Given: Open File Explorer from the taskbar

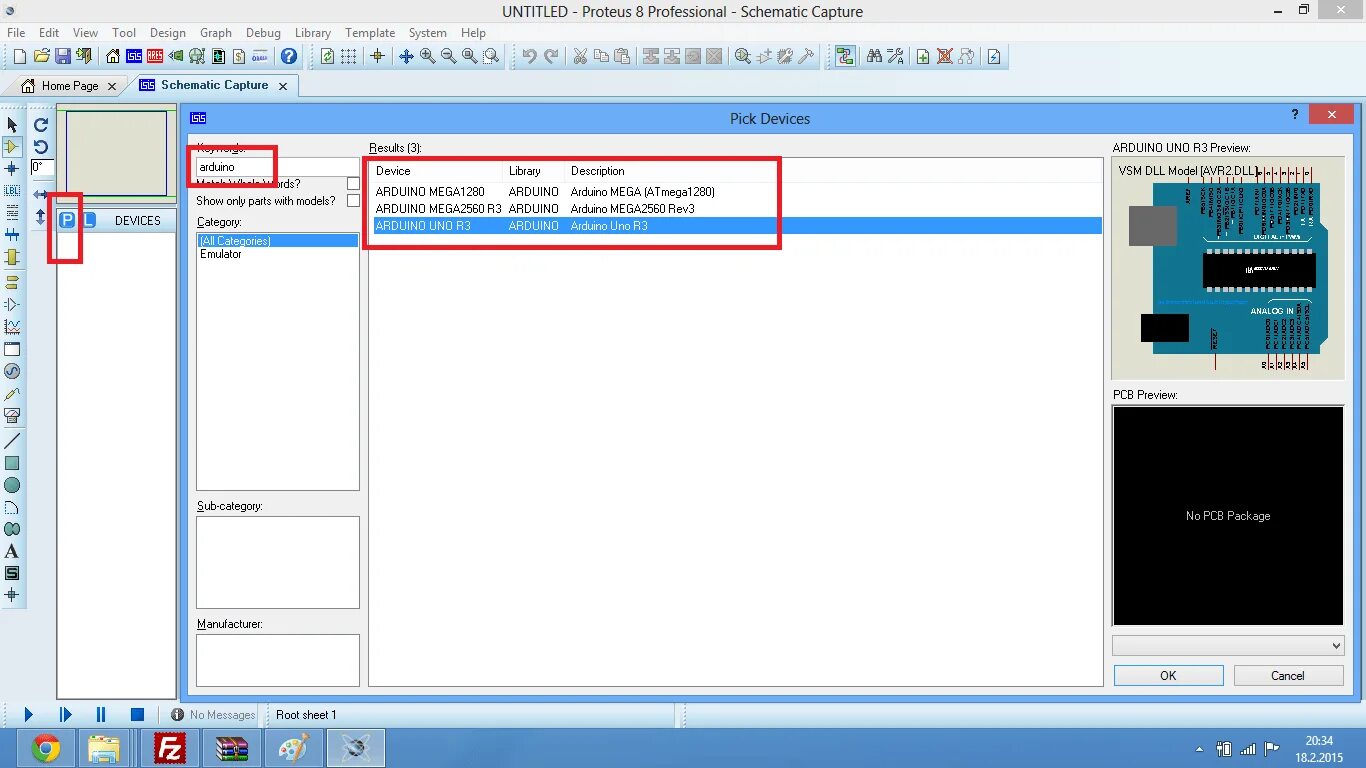Looking at the screenshot, I should pyautogui.click(x=104, y=748).
